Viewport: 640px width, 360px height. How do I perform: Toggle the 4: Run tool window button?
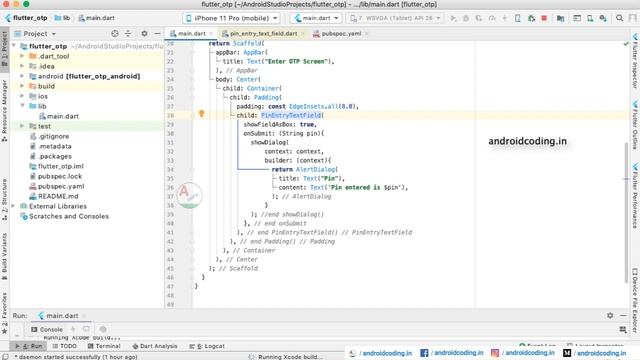(x=29, y=346)
